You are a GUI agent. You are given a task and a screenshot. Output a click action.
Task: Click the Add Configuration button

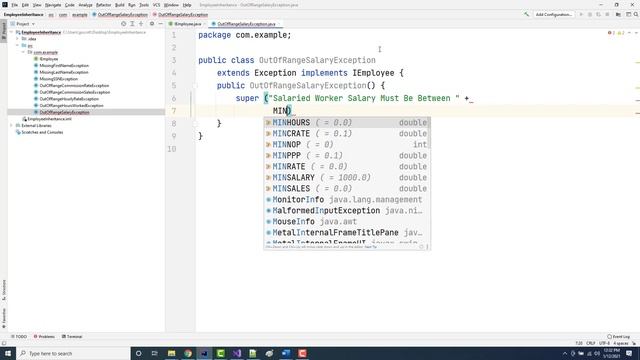(x=553, y=14)
